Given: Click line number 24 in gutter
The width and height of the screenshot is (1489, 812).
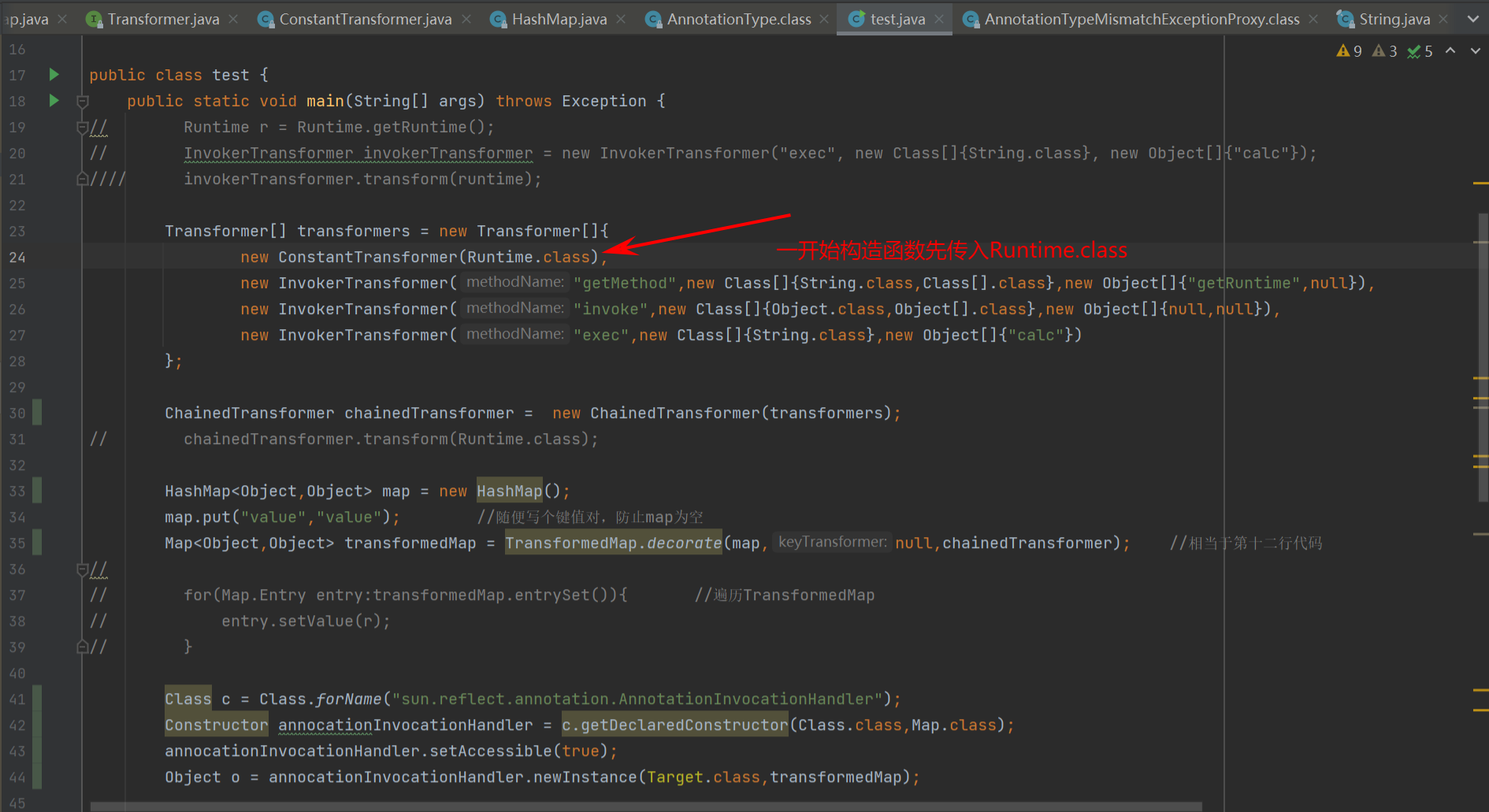Looking at the screenshot, I should pos(17,257).
